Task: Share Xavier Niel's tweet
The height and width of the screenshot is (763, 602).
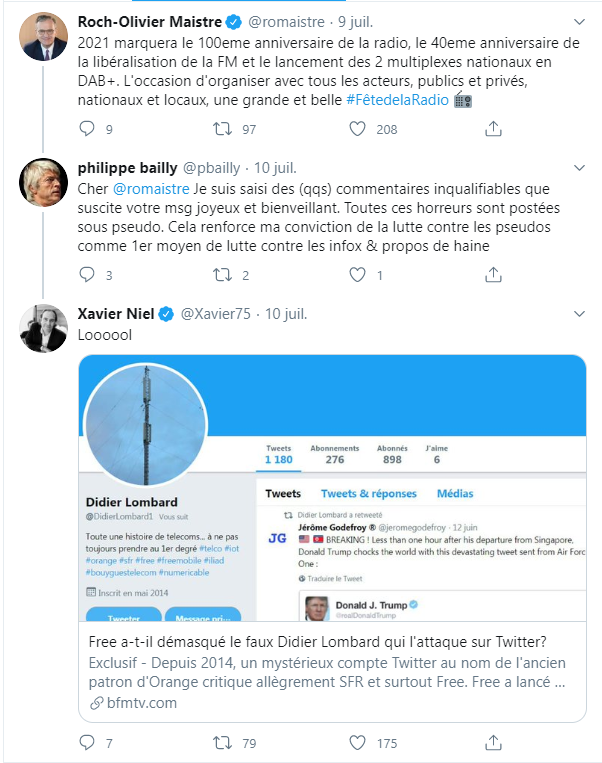Action: point(492,743)
